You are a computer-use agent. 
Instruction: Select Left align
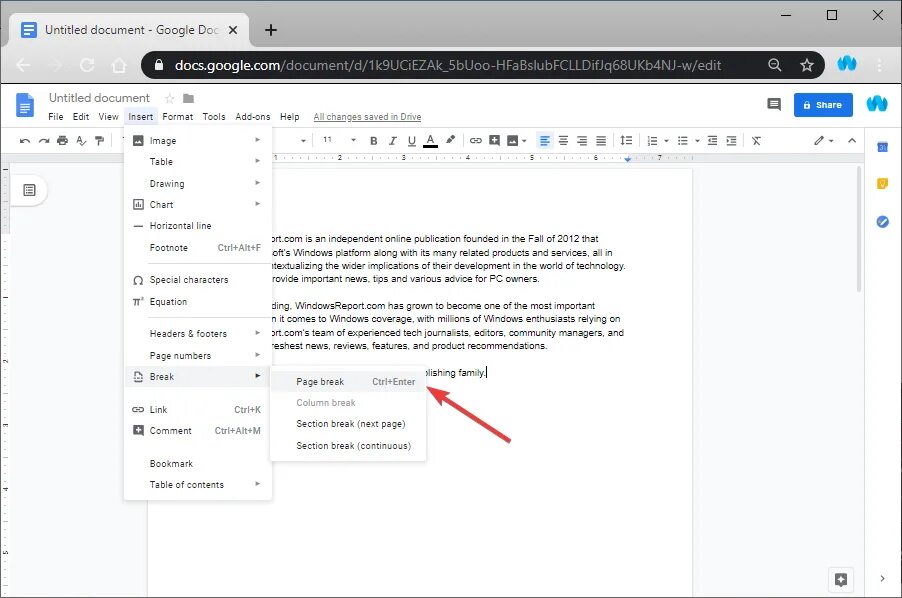click(x=544, y=140)
